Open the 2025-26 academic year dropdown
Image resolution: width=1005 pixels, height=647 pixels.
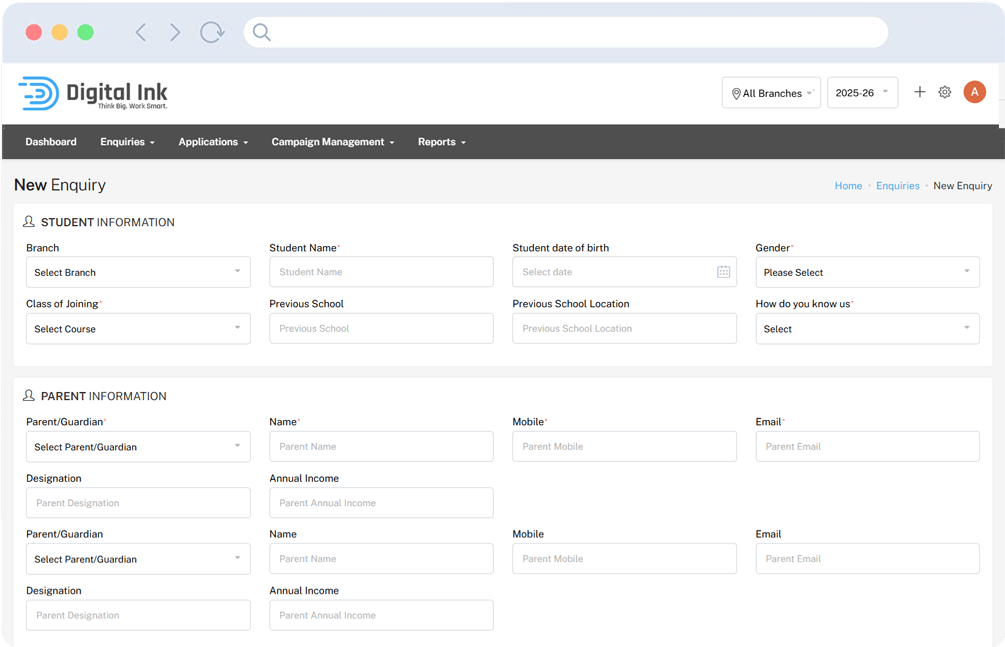click(862, 93)
